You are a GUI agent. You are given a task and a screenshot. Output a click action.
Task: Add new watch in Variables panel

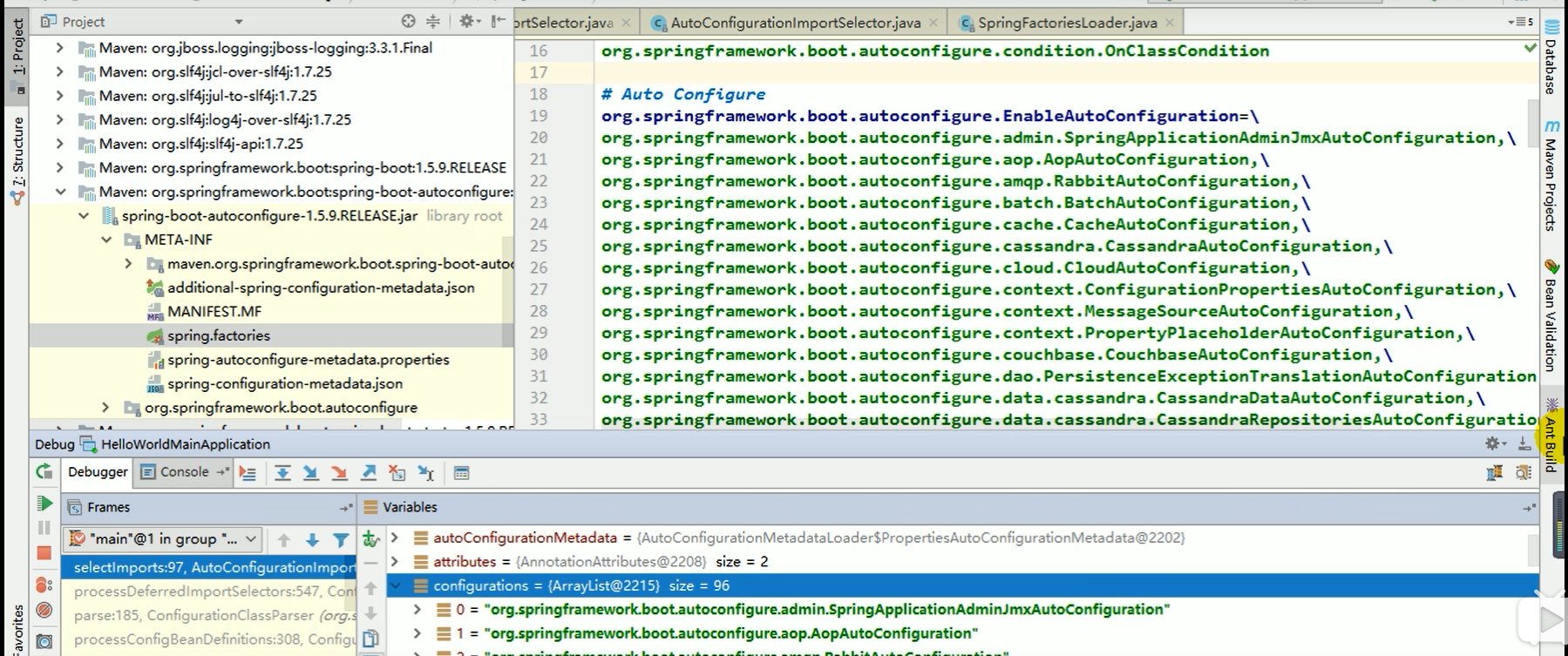[371, 538]
